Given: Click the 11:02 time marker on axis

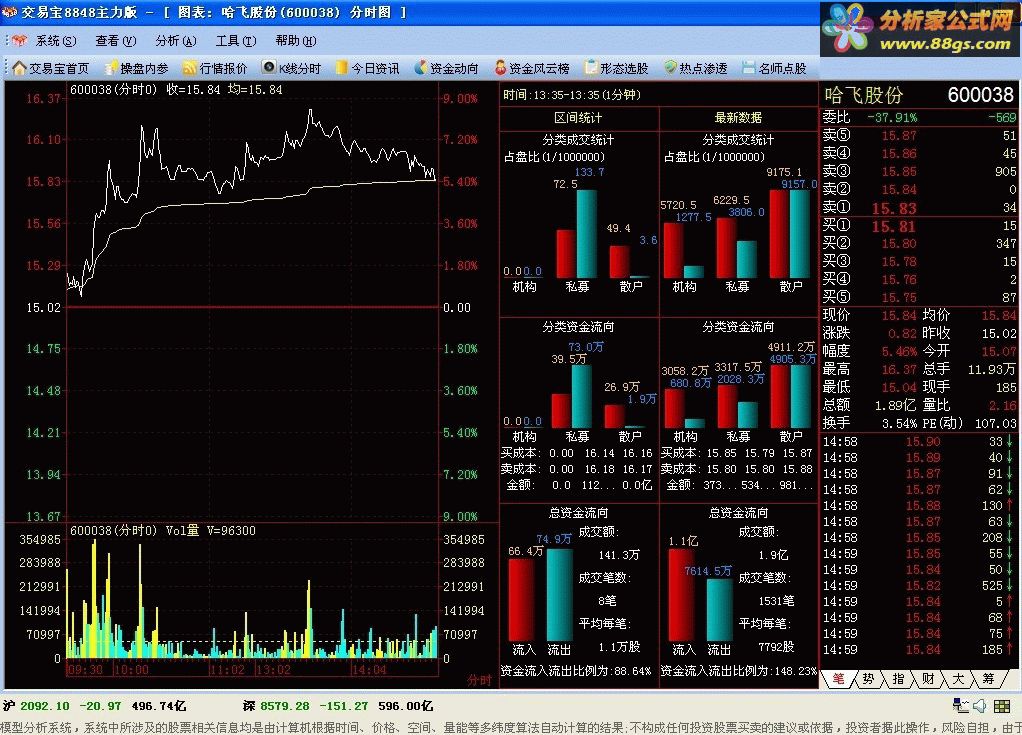Looking at the screenshot, I should pos(227,670).
